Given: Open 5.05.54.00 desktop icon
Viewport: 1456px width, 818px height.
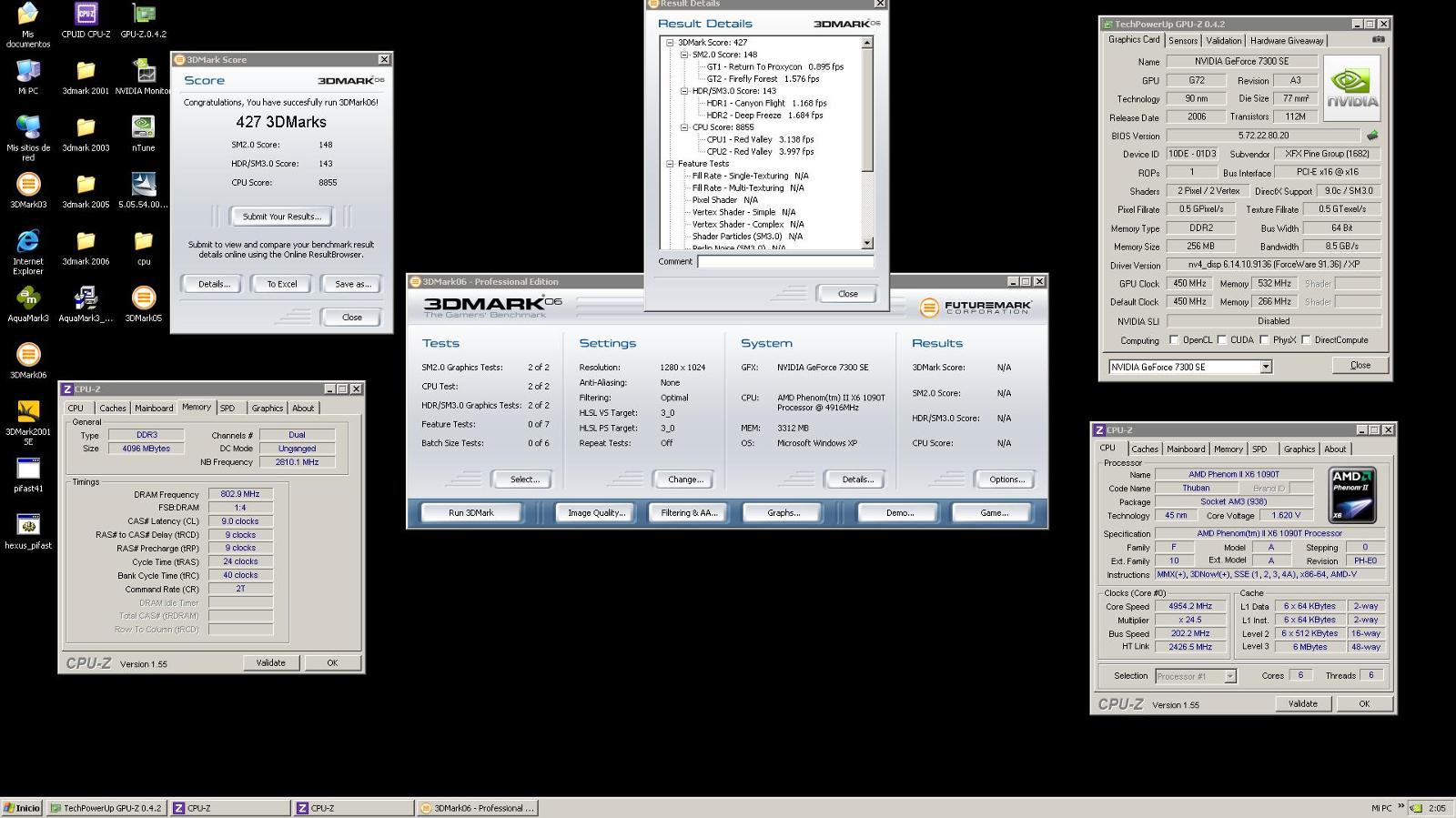Looking at the screenshot, I should coord(144,190).
